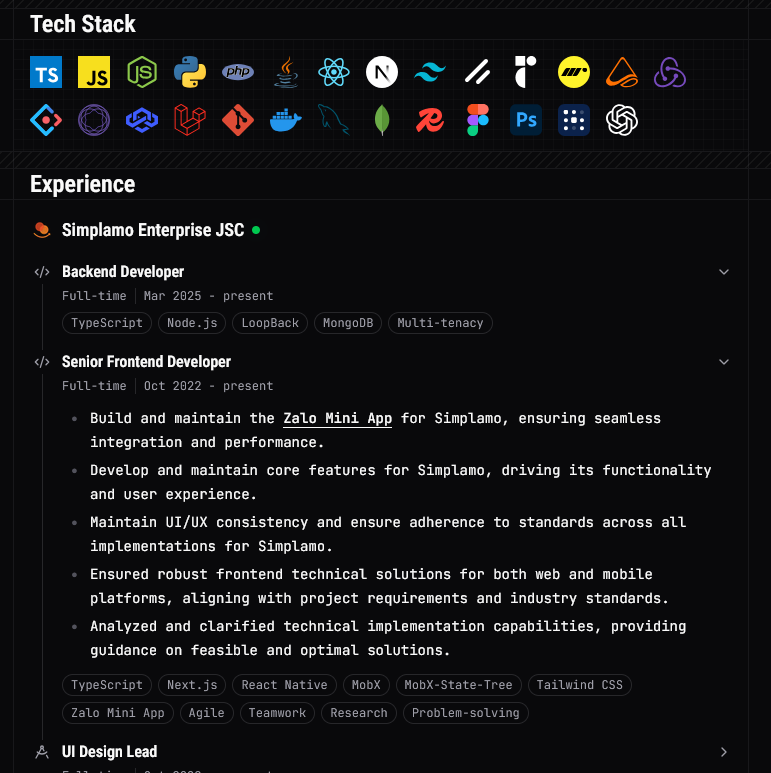The image size is (771, 773).
Task: Click the Docker whale icon
Action: pyautogui.click(x=286, y=120)
